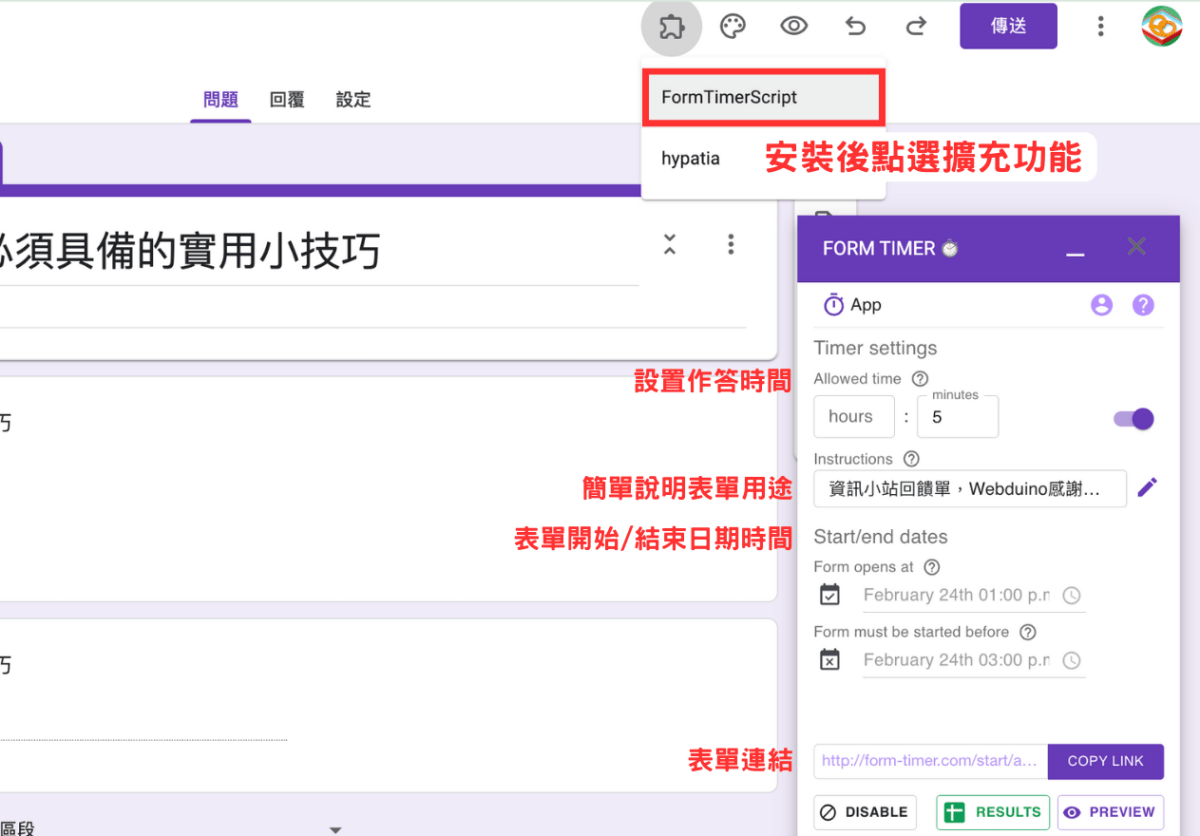The image size is (1200, 836).
Task: Open the Form Timer help question icon
Action: click(1143, 305)
